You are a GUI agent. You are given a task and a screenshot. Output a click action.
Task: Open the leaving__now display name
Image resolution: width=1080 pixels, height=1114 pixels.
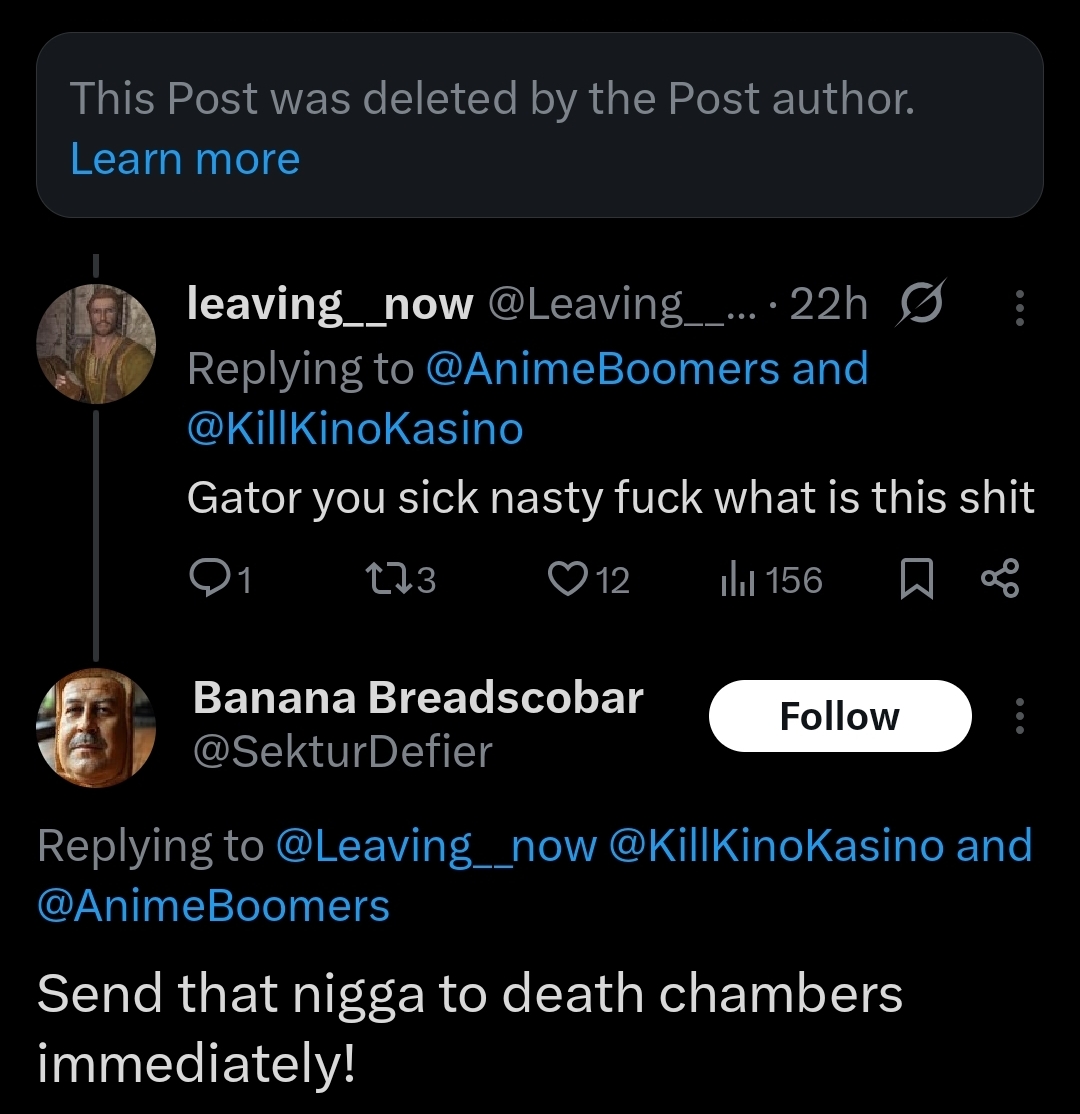click(330, 304)
